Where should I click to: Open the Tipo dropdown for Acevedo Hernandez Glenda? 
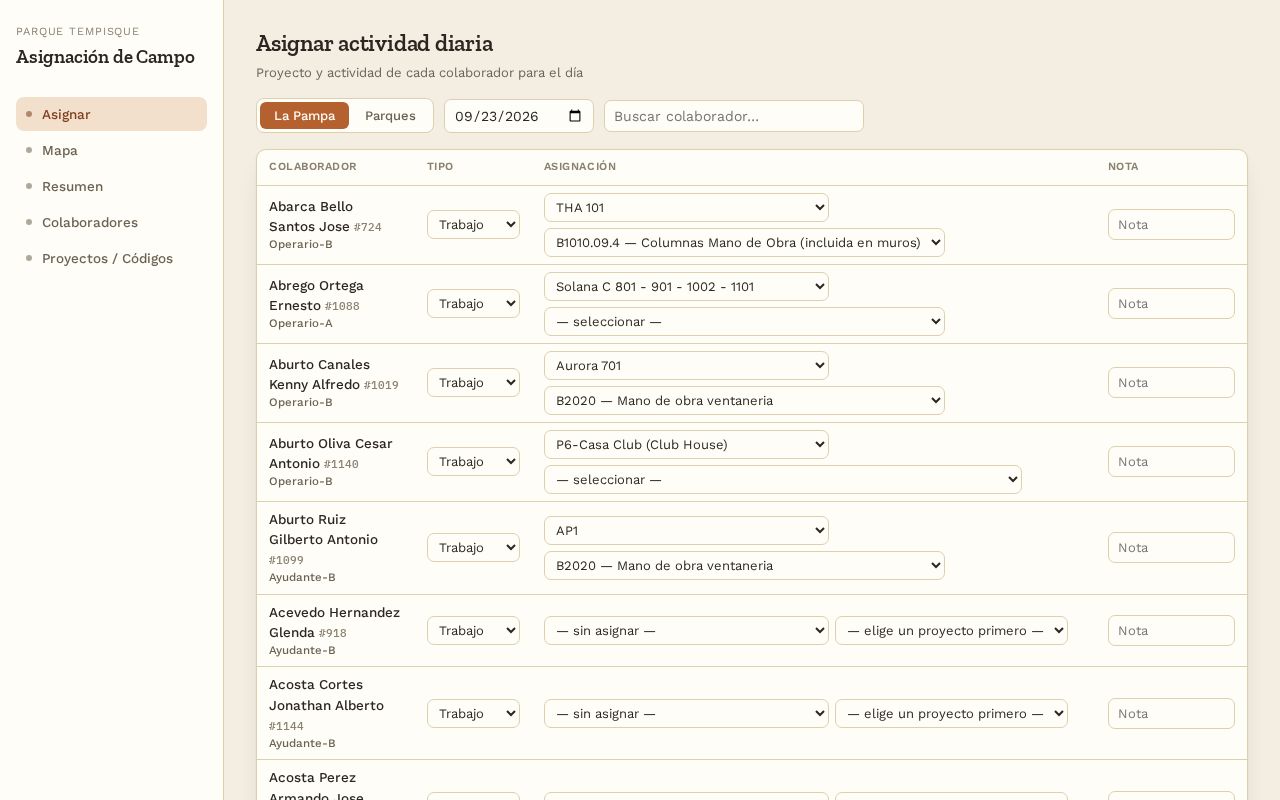pyautogui.click(x=473, y=631)
